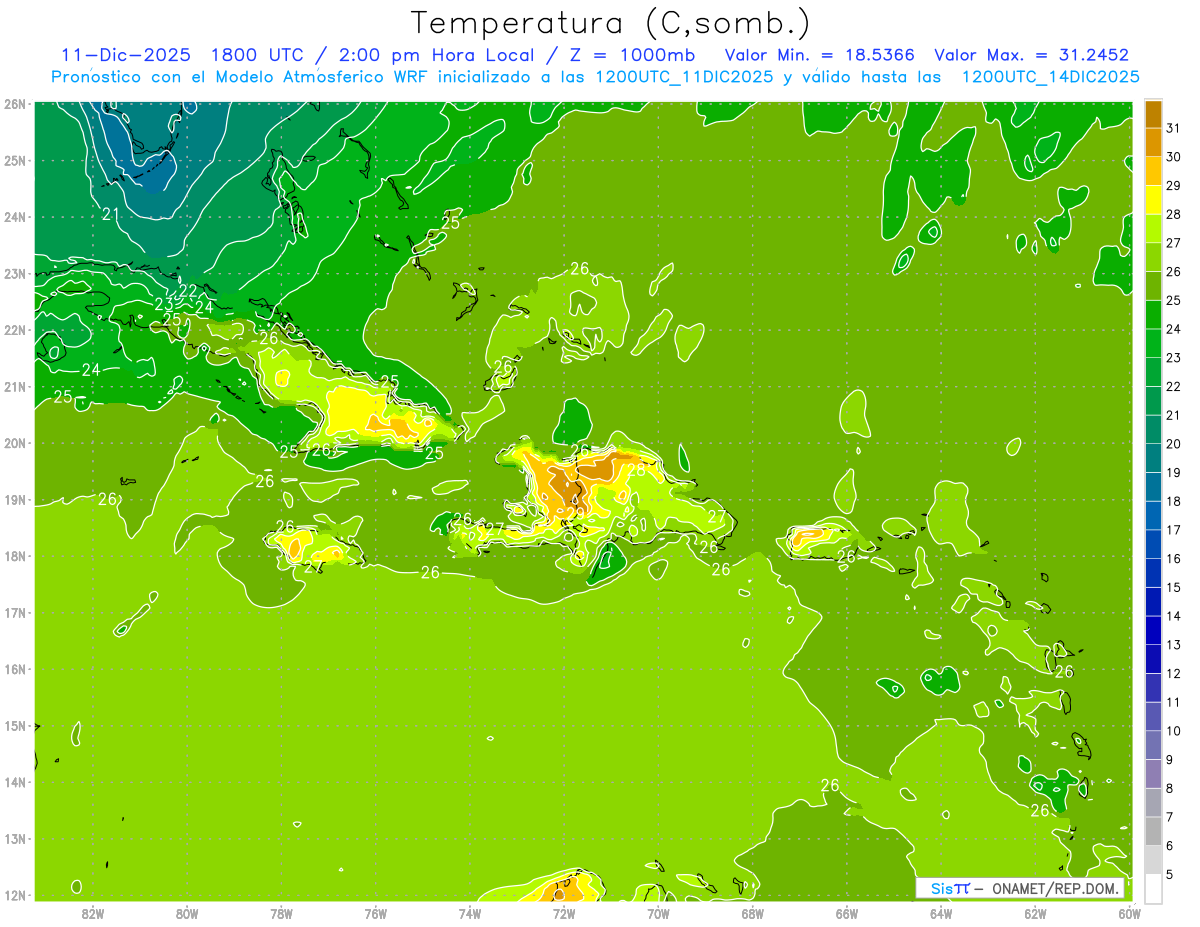Click the 22N latitude axis label
Screen dimensions: 1200x927
pos(14,330)
